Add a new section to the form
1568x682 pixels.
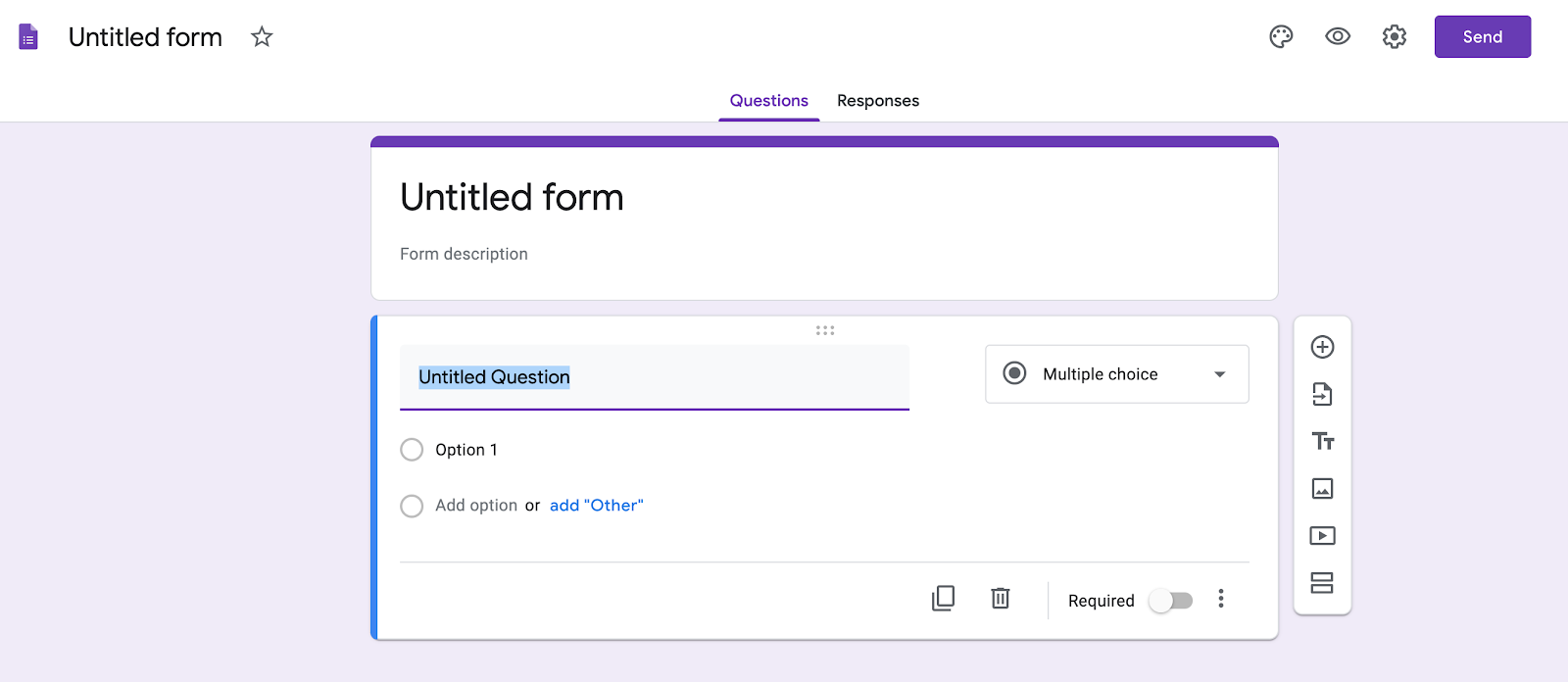click(1322, 583)
